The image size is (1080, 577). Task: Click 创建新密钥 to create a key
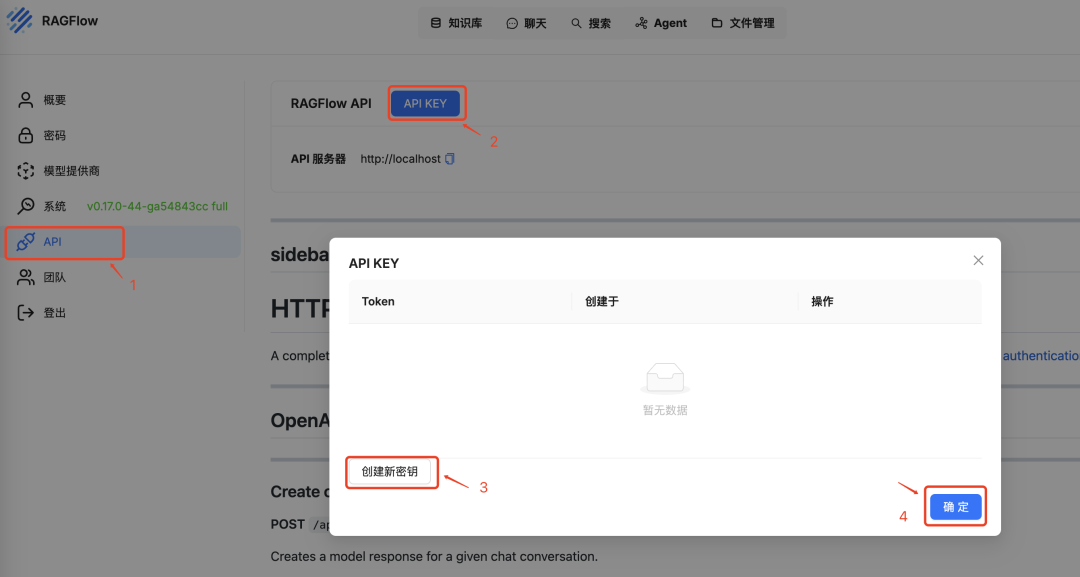[x=390, y=472]
